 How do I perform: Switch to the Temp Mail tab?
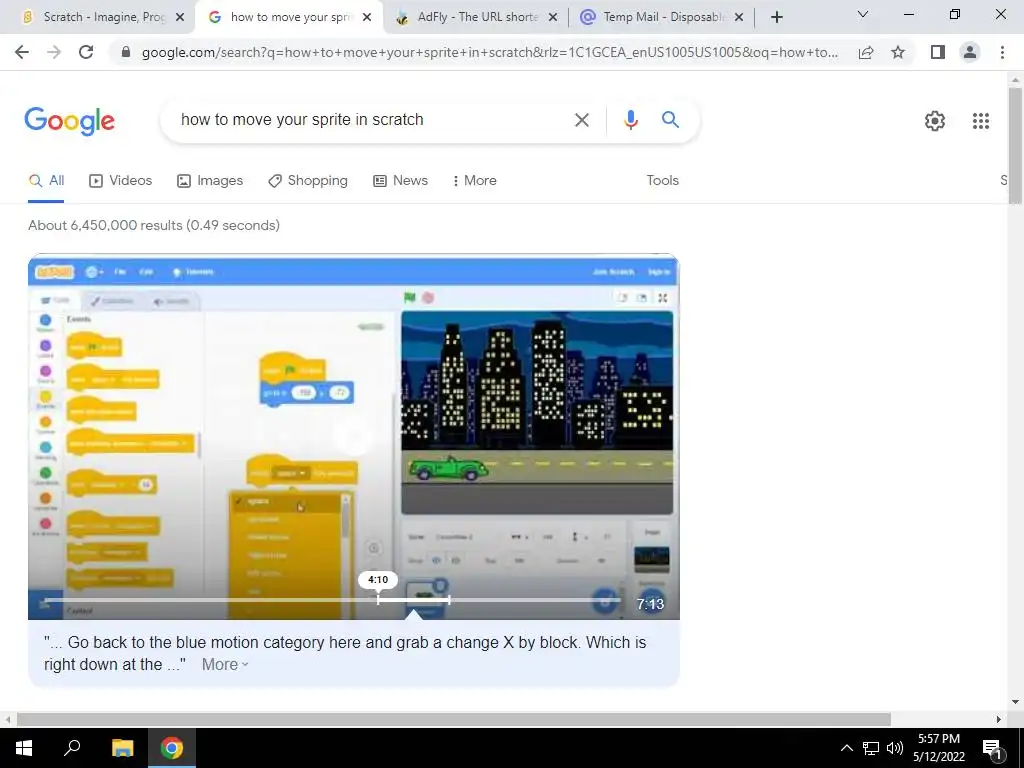[664, 18]
